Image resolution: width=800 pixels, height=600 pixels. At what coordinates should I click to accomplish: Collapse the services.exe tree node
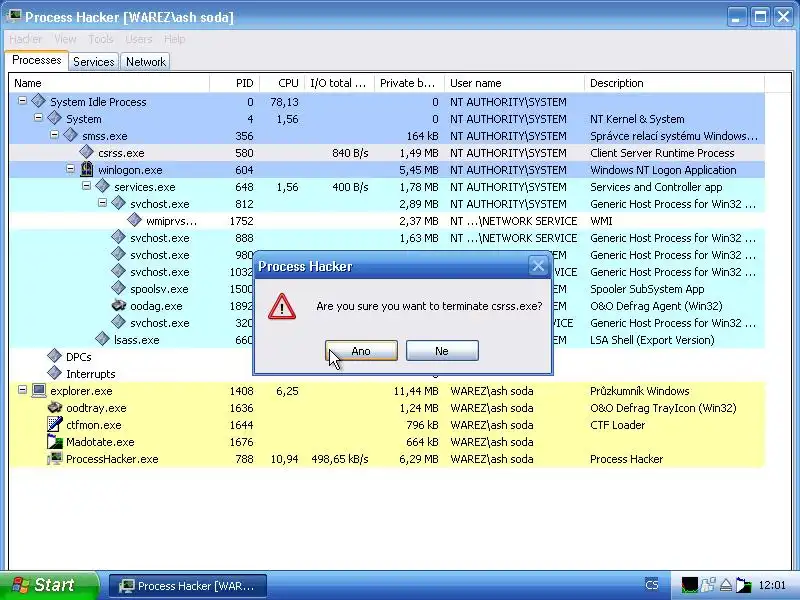click(86, 186)
